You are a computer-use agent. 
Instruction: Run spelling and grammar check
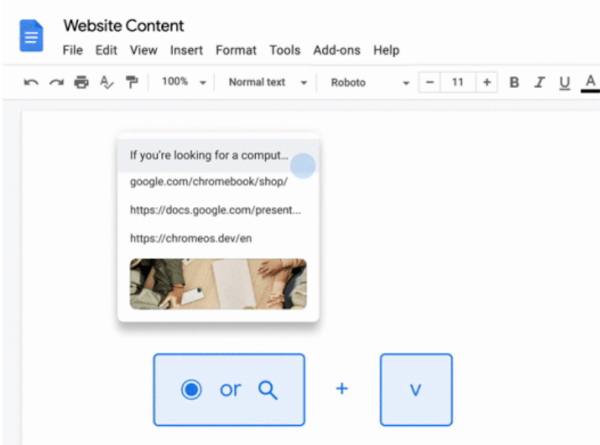click(106, 82)
